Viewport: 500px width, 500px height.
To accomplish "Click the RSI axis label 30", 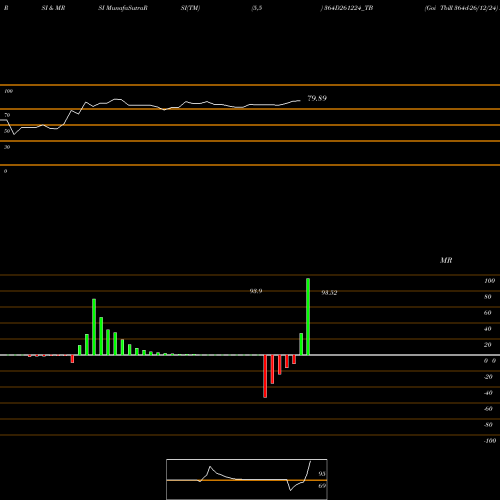I will 7,147.
